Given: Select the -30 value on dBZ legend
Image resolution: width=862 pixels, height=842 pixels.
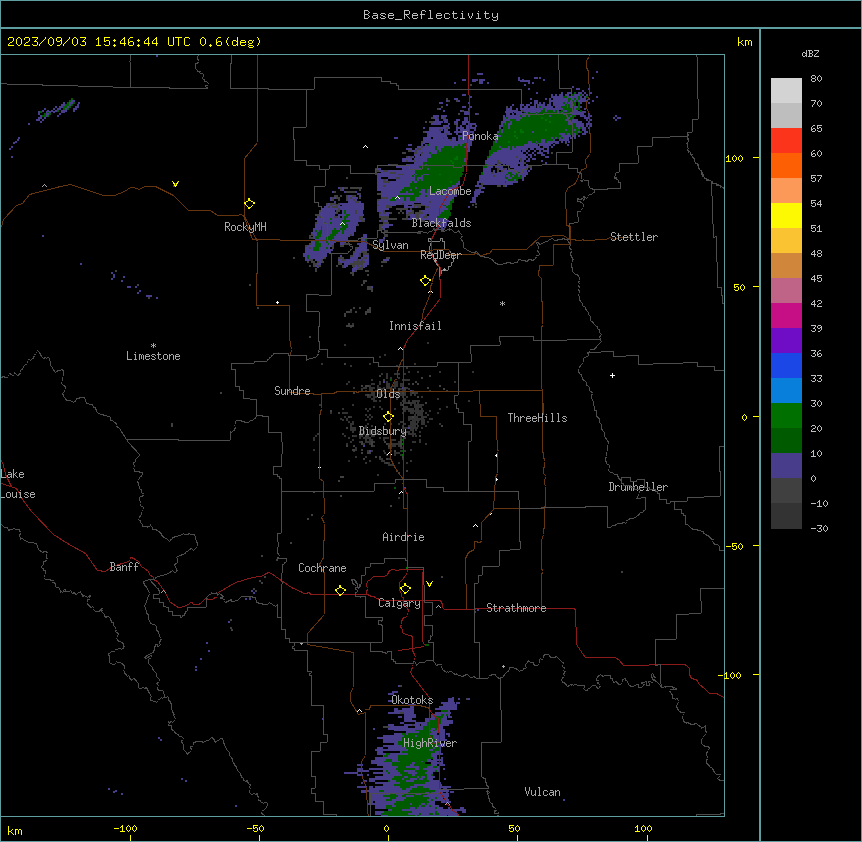Looking at the screenshot, I should pyautogui.click(x=819, y=528).
